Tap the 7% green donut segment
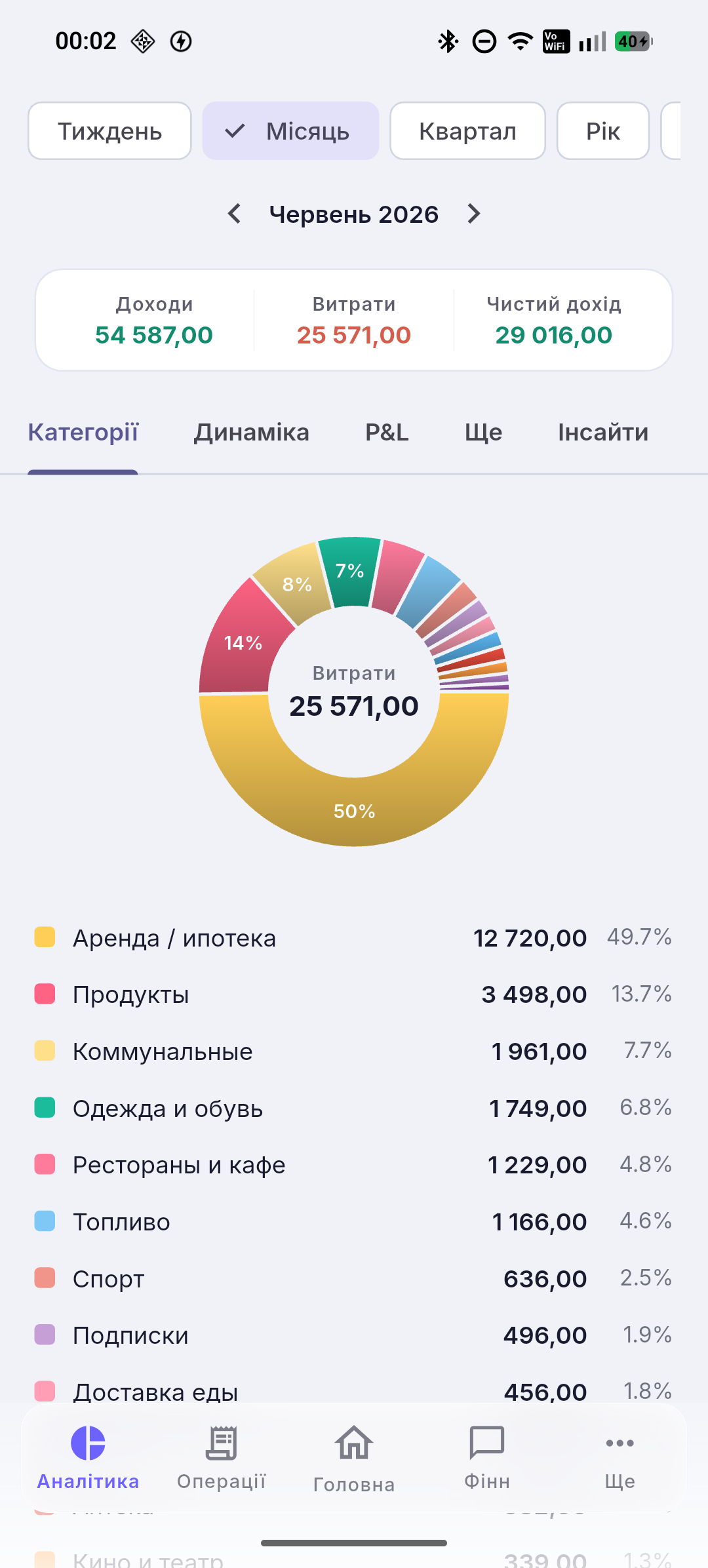Image resolution: width=708 pixels, height=1568 pixels. coord(350,570)
